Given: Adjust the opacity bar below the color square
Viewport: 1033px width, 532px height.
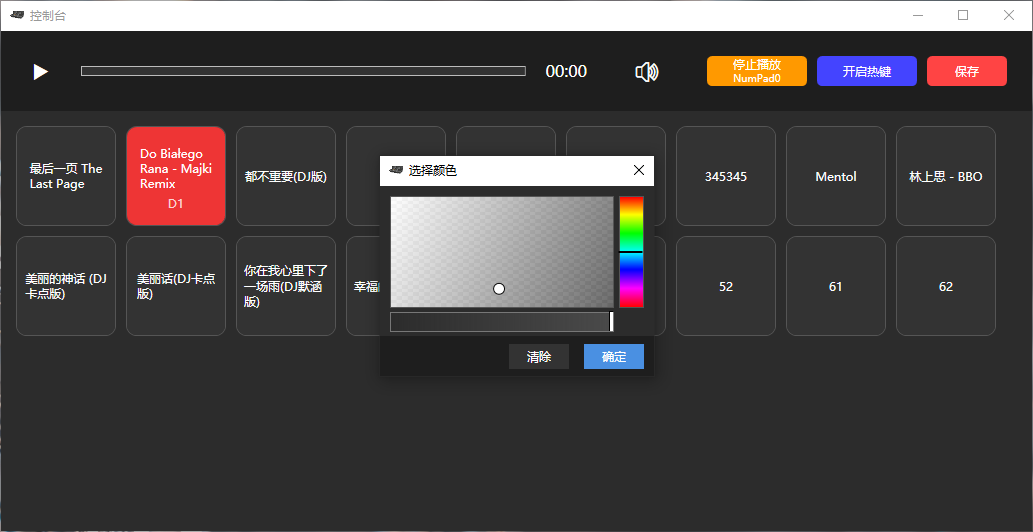Looking at the screenshot, I should click(502, 322).
